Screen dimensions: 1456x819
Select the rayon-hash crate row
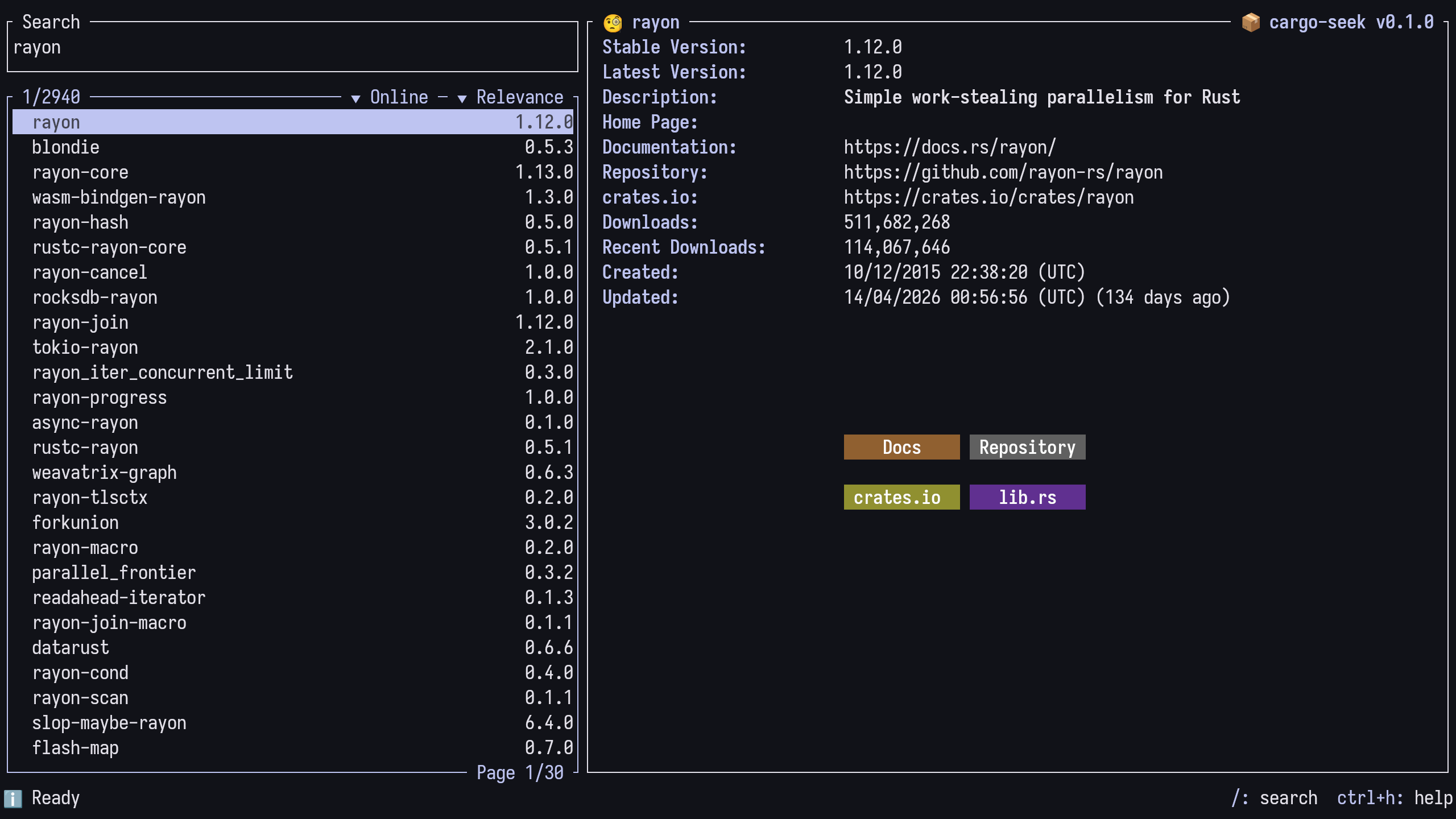point(293,222)
